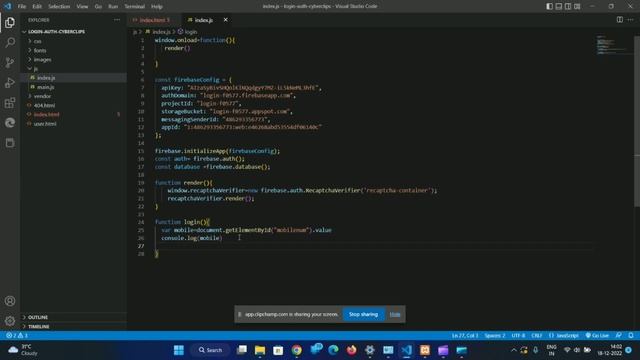Close the index.js editor tab

225,20
